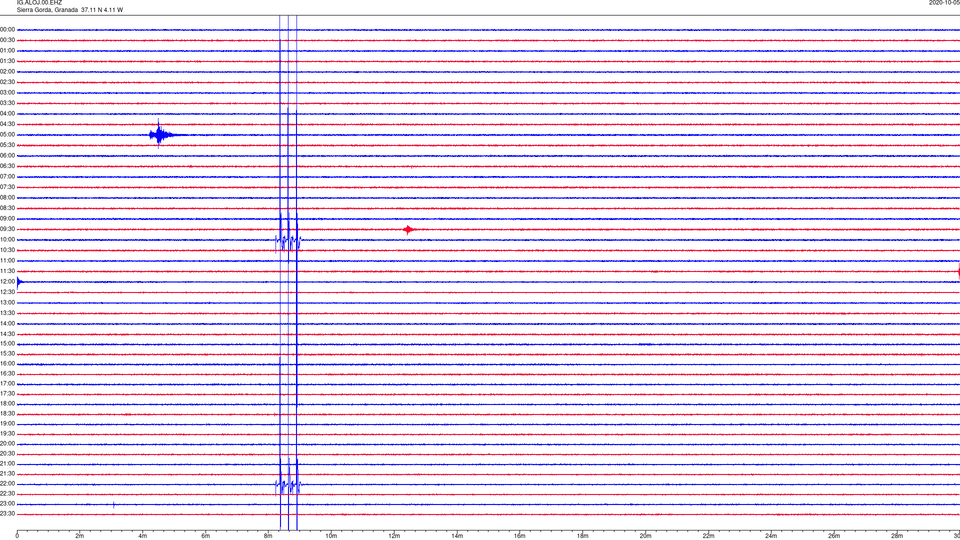The width and height of the screenshot is (960, 540).
Task: Click the 6m tick on the minute axis
Action: [206, 536]
